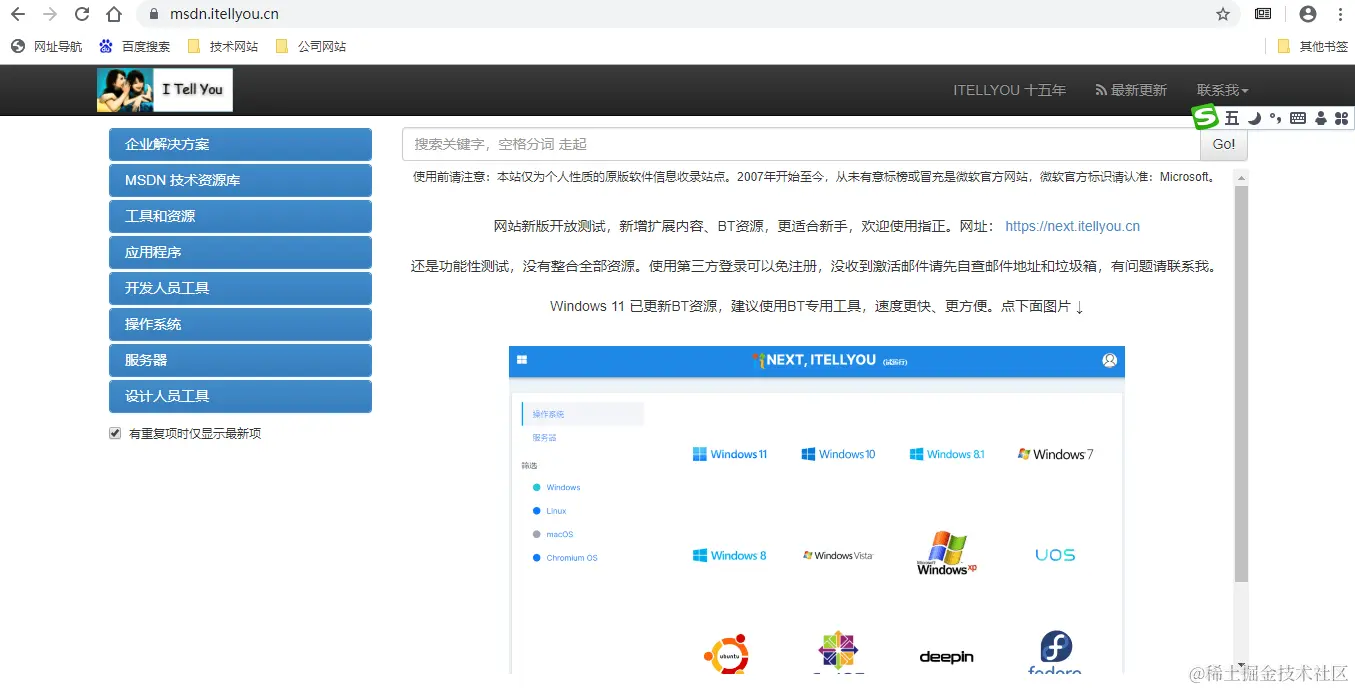Open the four-square toolbox icon in Sogou bar
The height and width of the screenshot is (690, 1355).
1342,118
